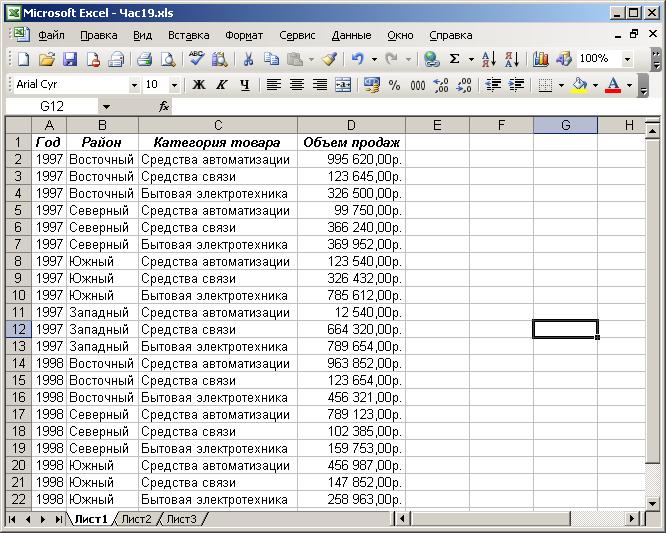
Task: Open a file using the folder icon
Action: click(x=47, y=59)
